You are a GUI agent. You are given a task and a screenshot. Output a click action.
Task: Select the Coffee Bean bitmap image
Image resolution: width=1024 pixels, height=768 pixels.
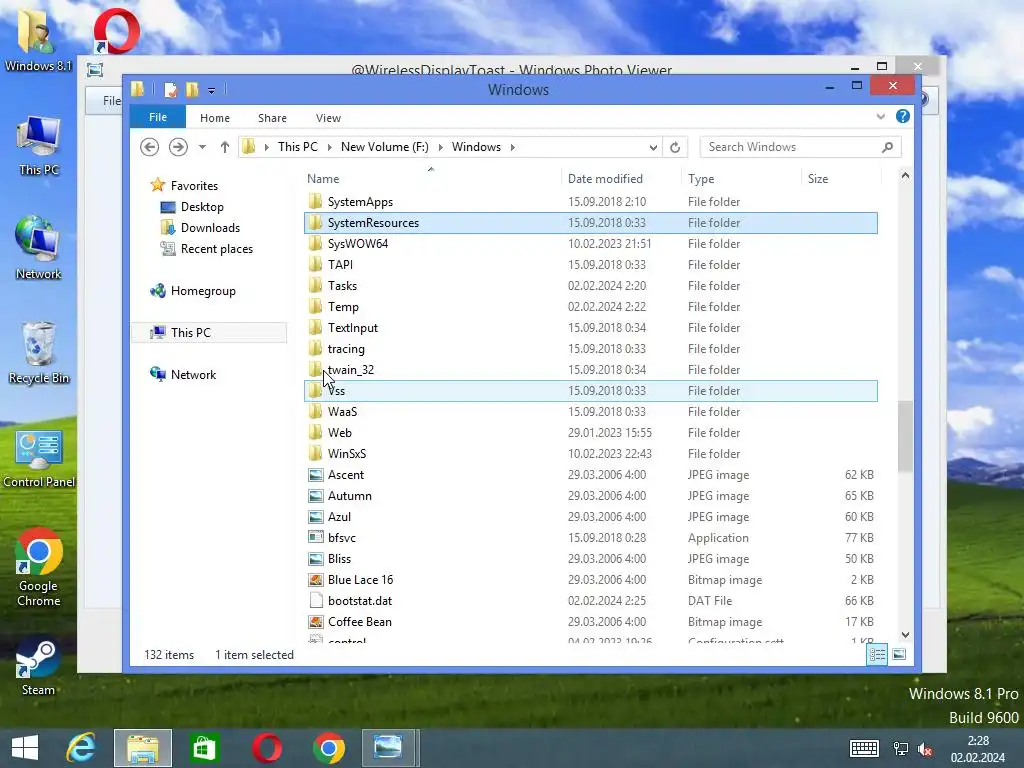[591, 622]
